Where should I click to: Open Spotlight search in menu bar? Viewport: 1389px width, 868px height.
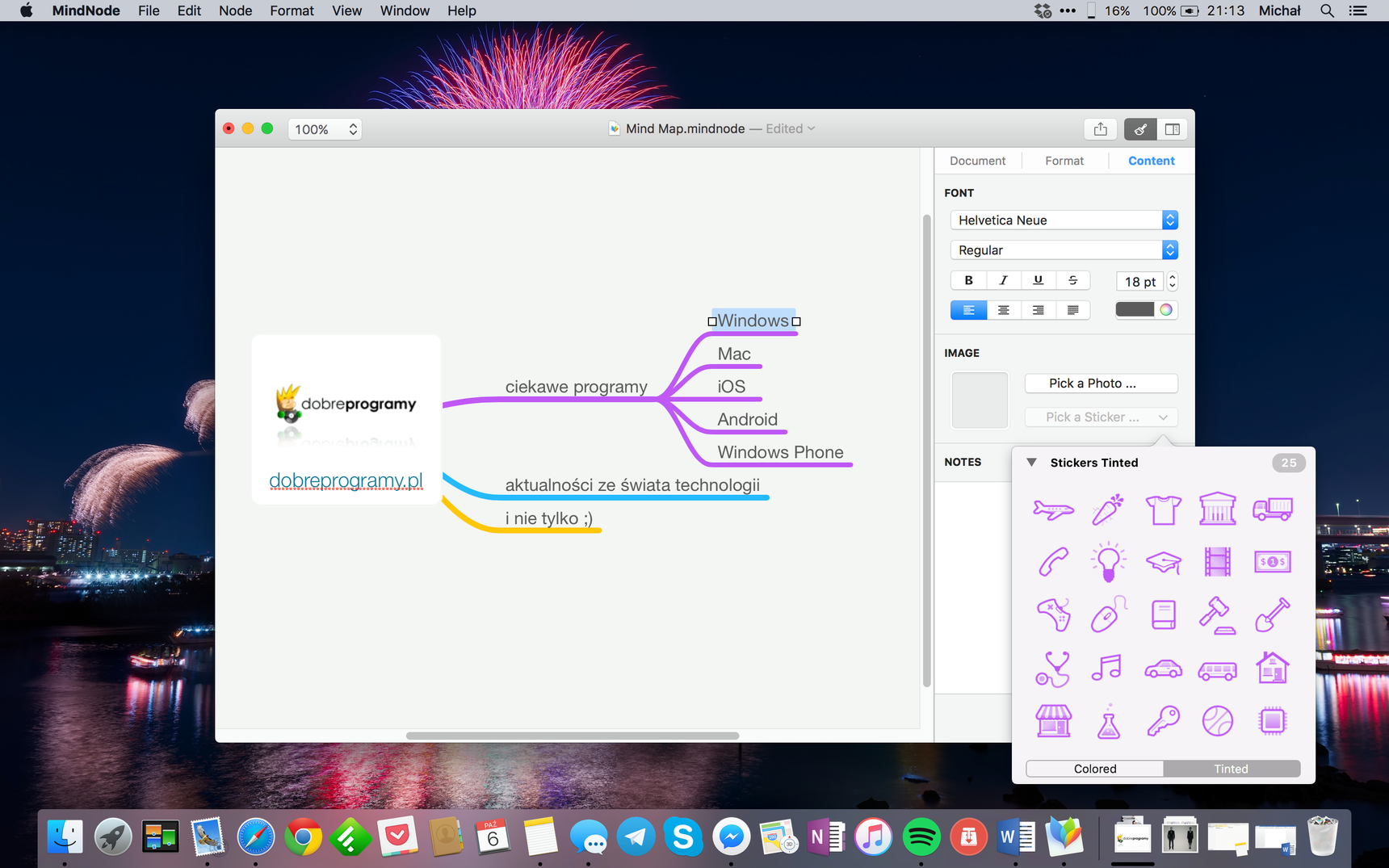1327,10
